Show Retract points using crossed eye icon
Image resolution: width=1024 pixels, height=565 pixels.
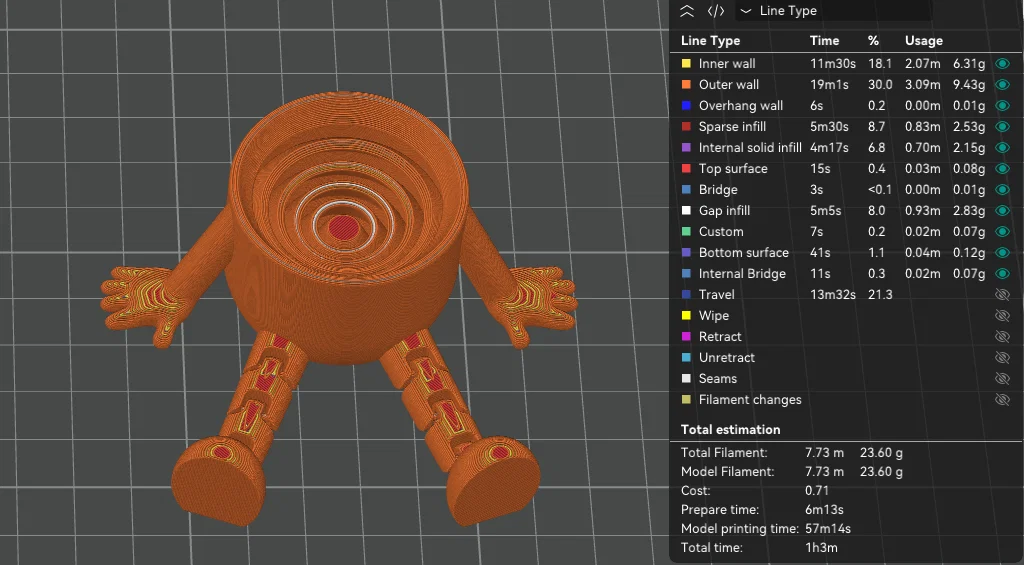tap(1002, 336)
